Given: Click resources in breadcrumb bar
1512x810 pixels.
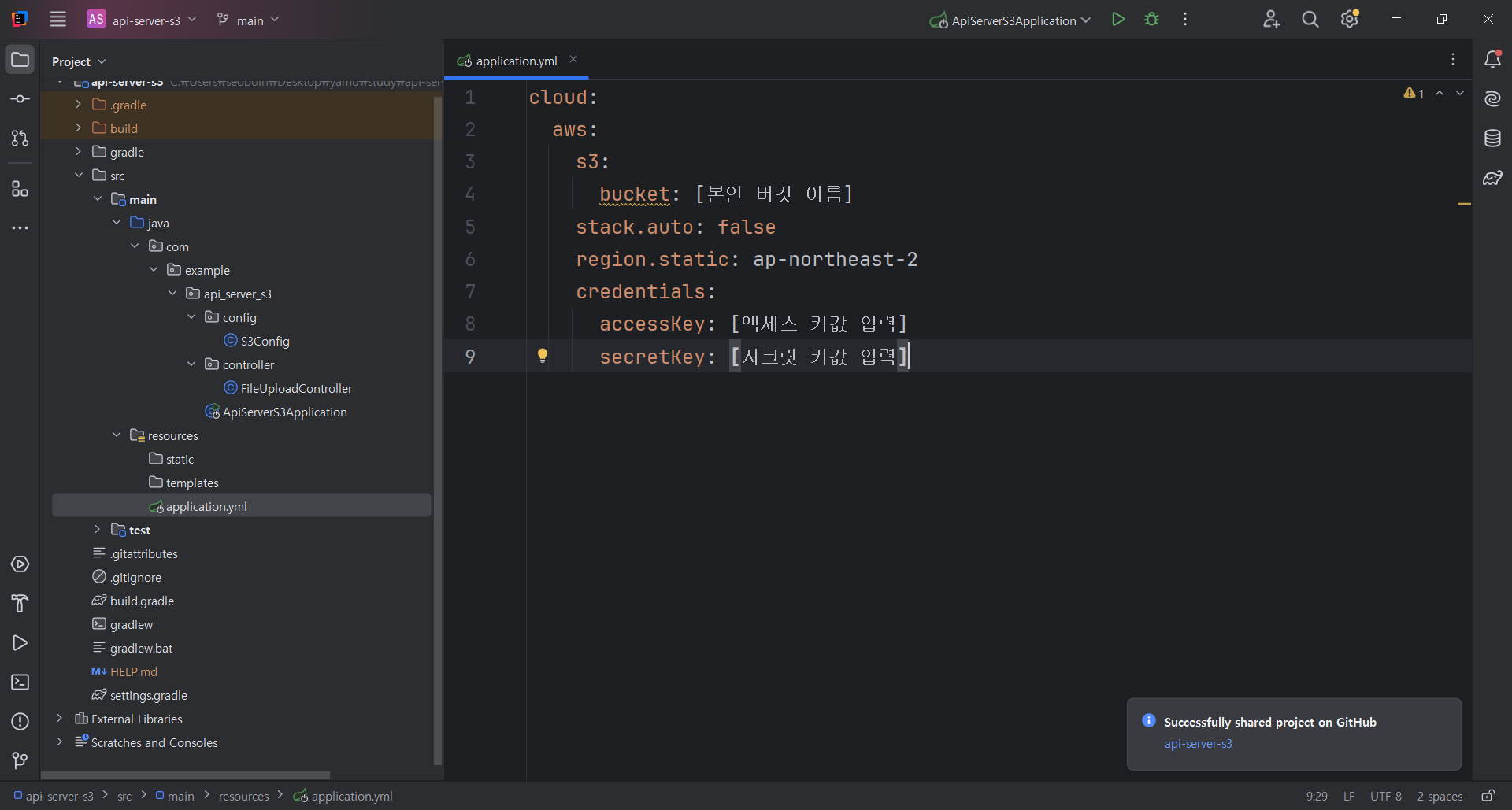Looking at the screenshot, I should 243,797.
